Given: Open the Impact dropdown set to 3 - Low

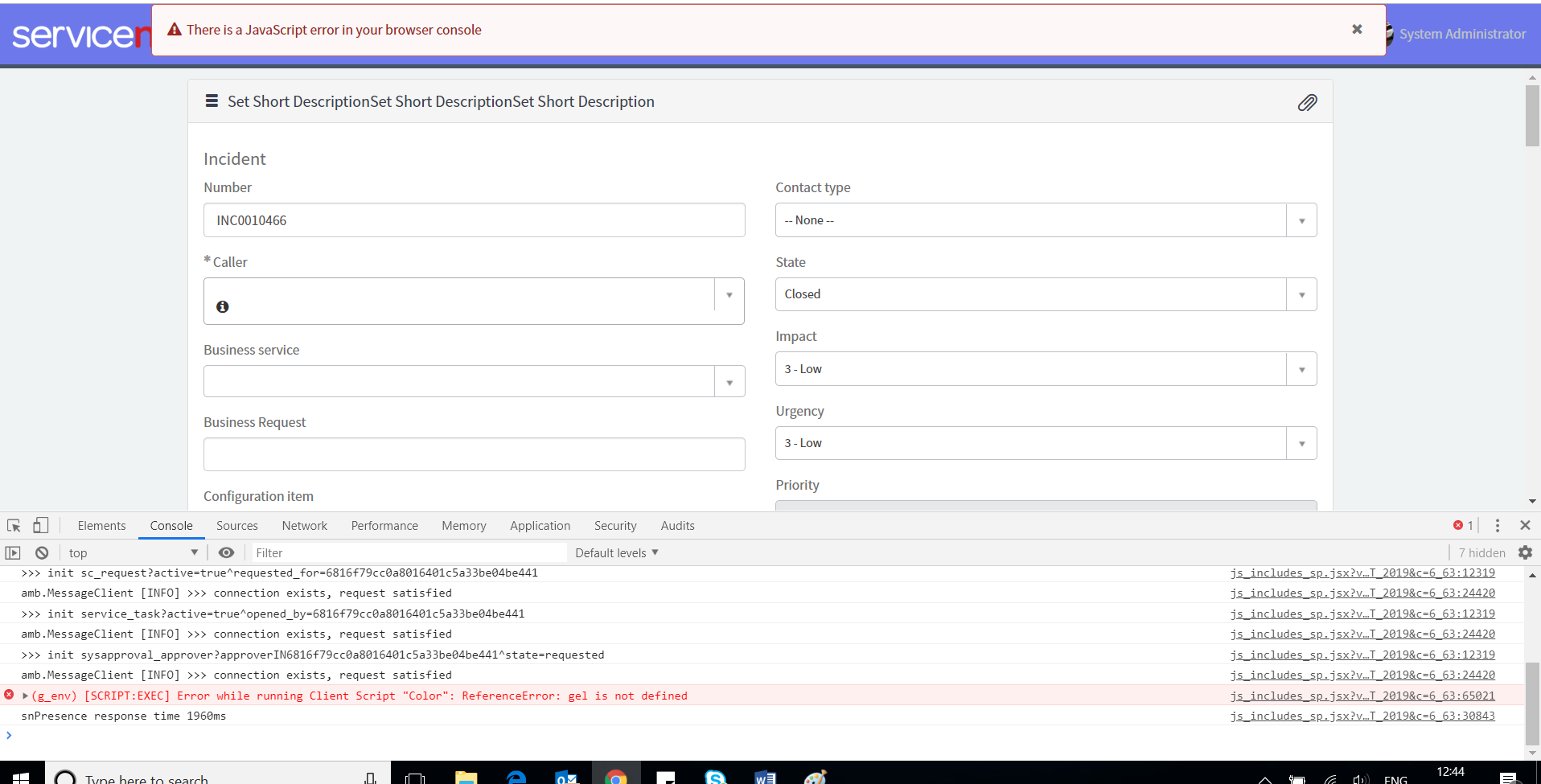Looking at the screenshot, I should coord(1301,369).
